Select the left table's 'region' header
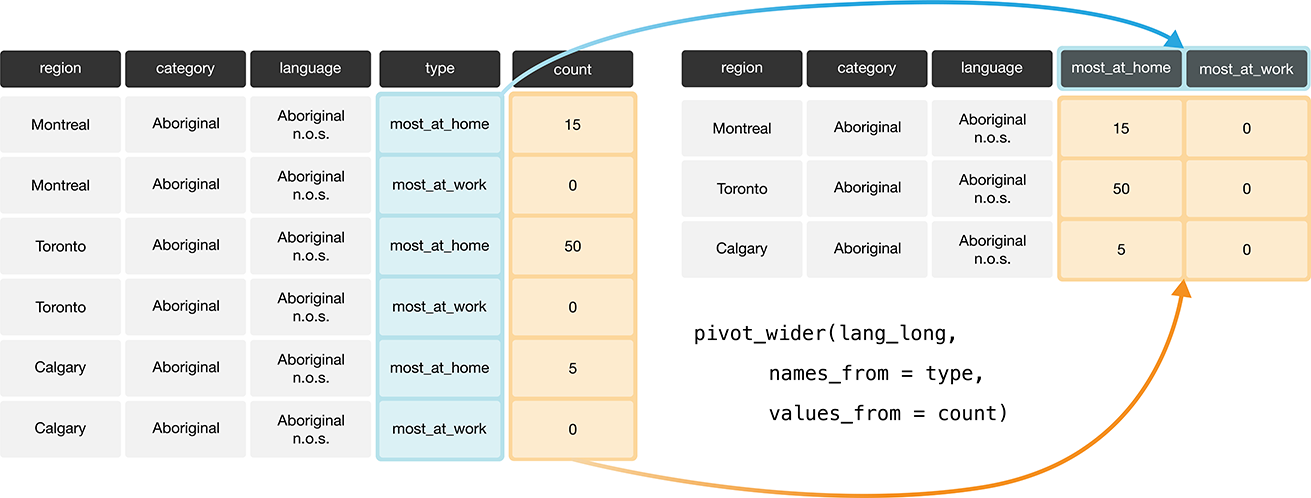 click(x=60, y=69)
